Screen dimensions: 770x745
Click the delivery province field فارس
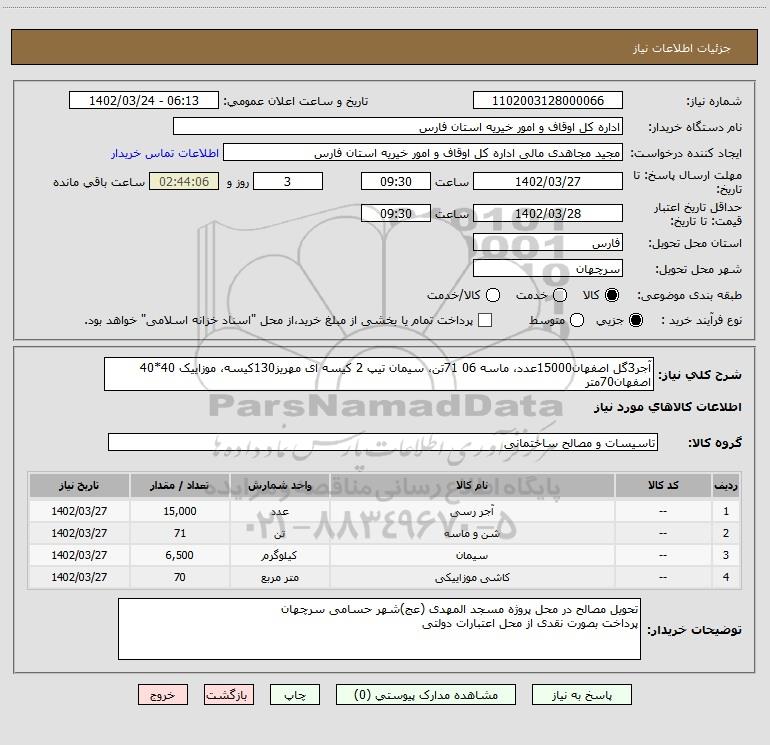[x=548, y=242]
